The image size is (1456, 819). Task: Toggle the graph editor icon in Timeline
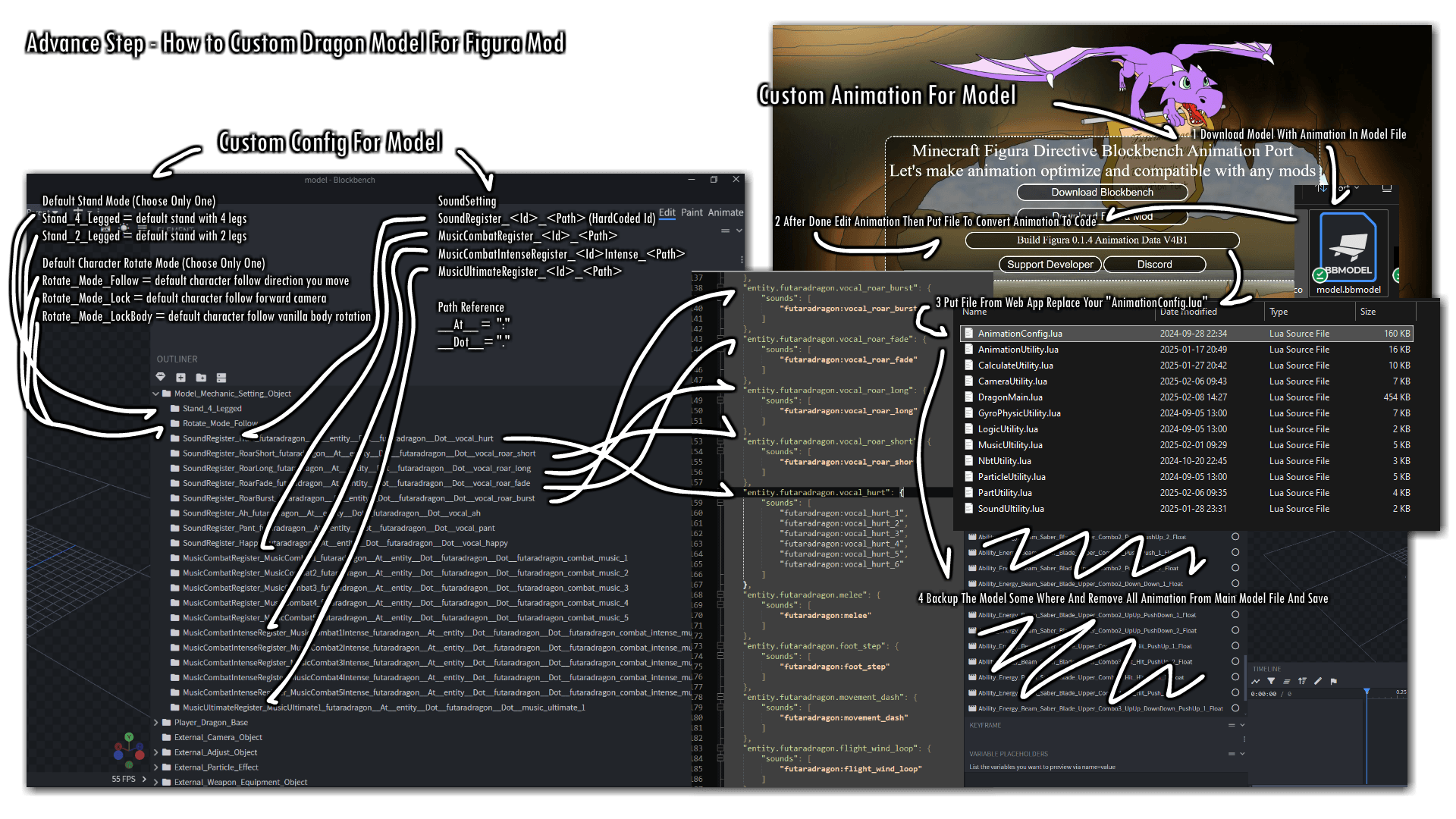click(x=1255, y=681)
